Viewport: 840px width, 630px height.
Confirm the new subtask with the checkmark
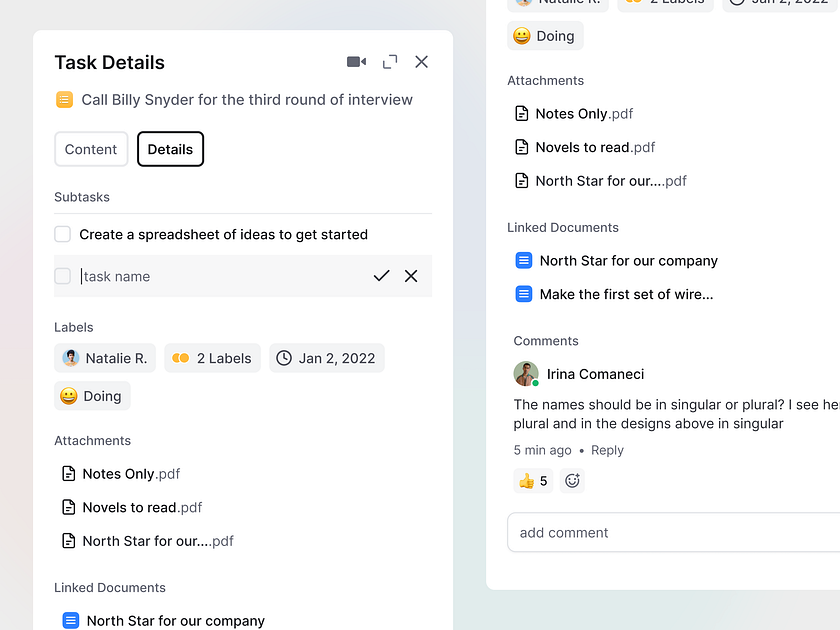(x=381, y=275)
